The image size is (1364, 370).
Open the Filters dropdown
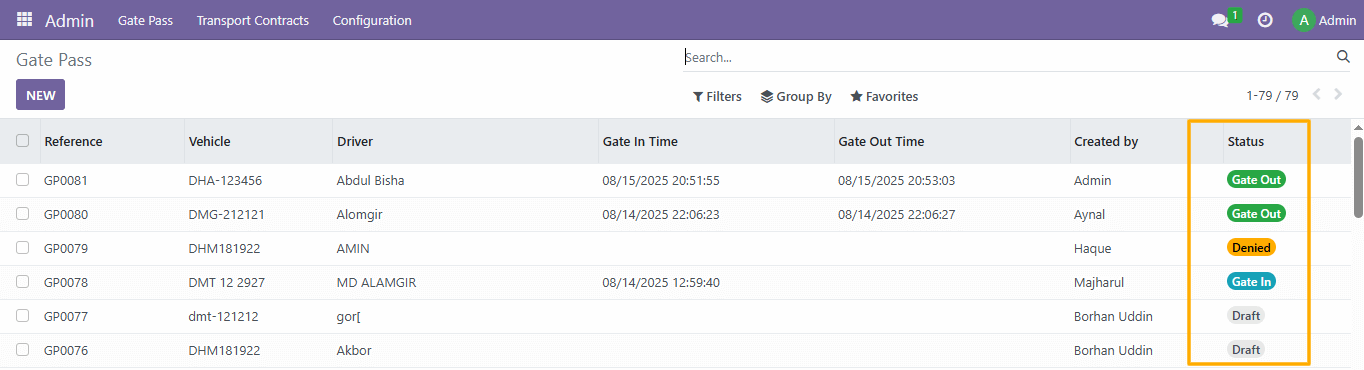click(x=717, y=97)
